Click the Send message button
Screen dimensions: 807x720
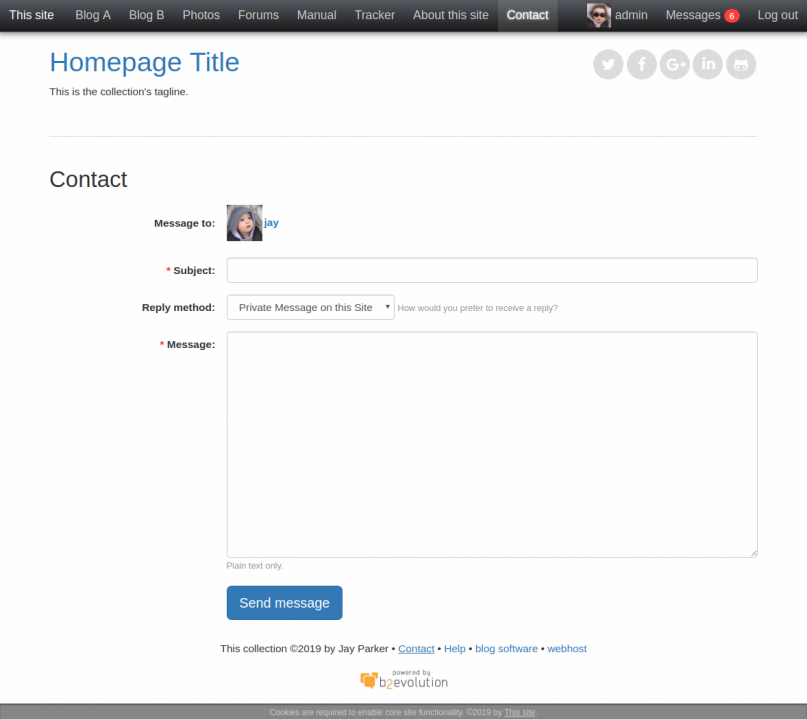point(284,603)
